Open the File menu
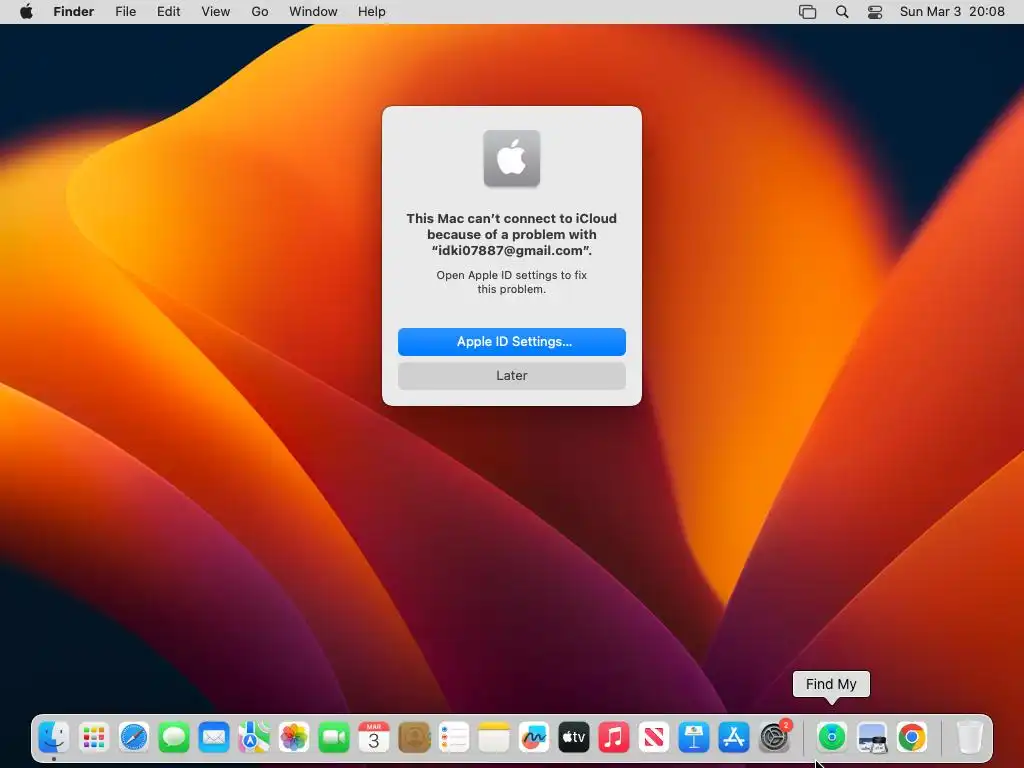 pyautogui.click(x=125, y=12)
